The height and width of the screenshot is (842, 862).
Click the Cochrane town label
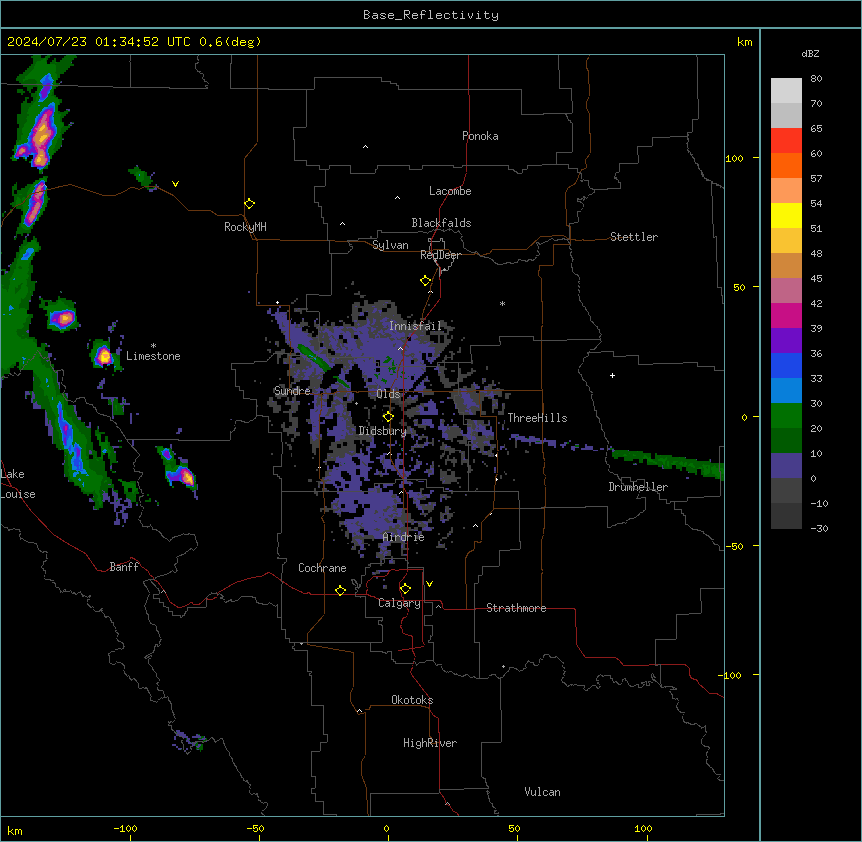pyautogui.click(x=322, y=568)
